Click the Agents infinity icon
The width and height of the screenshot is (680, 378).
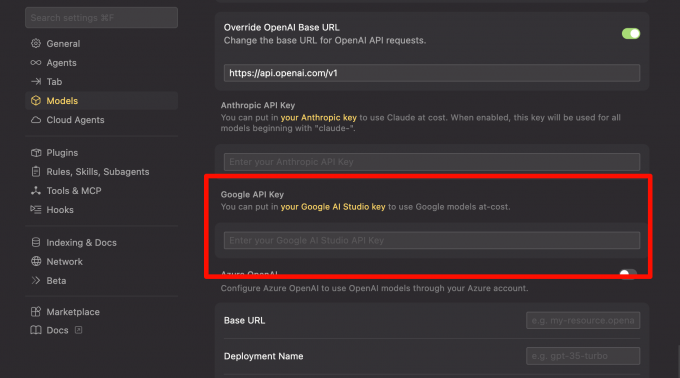pos(36,62)
